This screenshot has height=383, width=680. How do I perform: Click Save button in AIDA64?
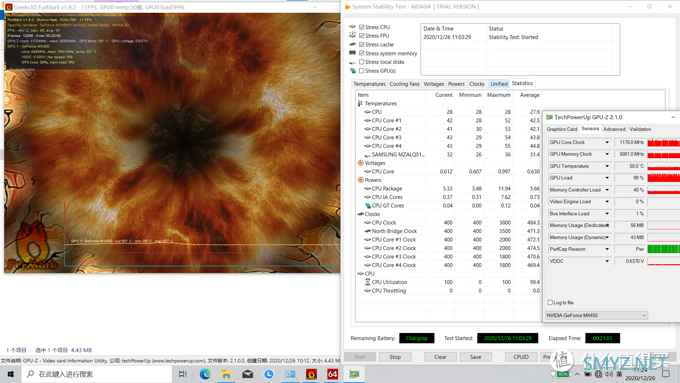[x=475, y=357]
